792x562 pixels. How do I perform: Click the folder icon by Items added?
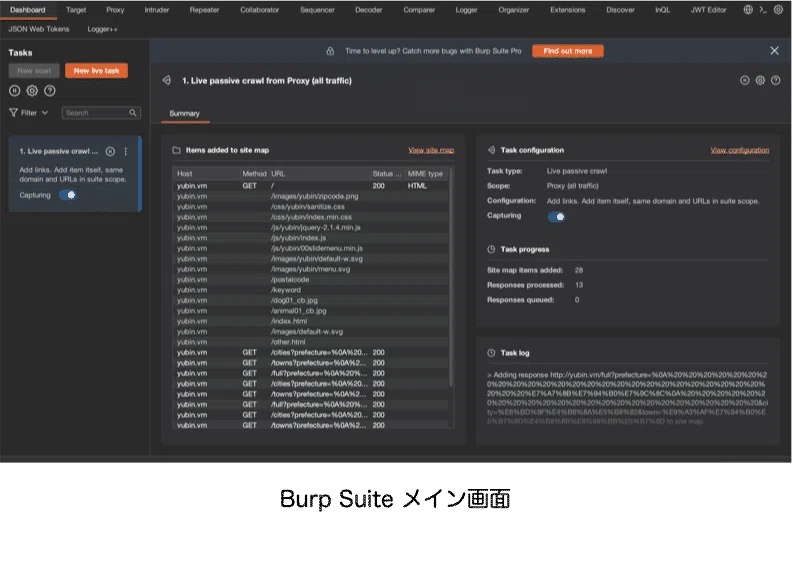pyautogui.click(x=176, y=150)
